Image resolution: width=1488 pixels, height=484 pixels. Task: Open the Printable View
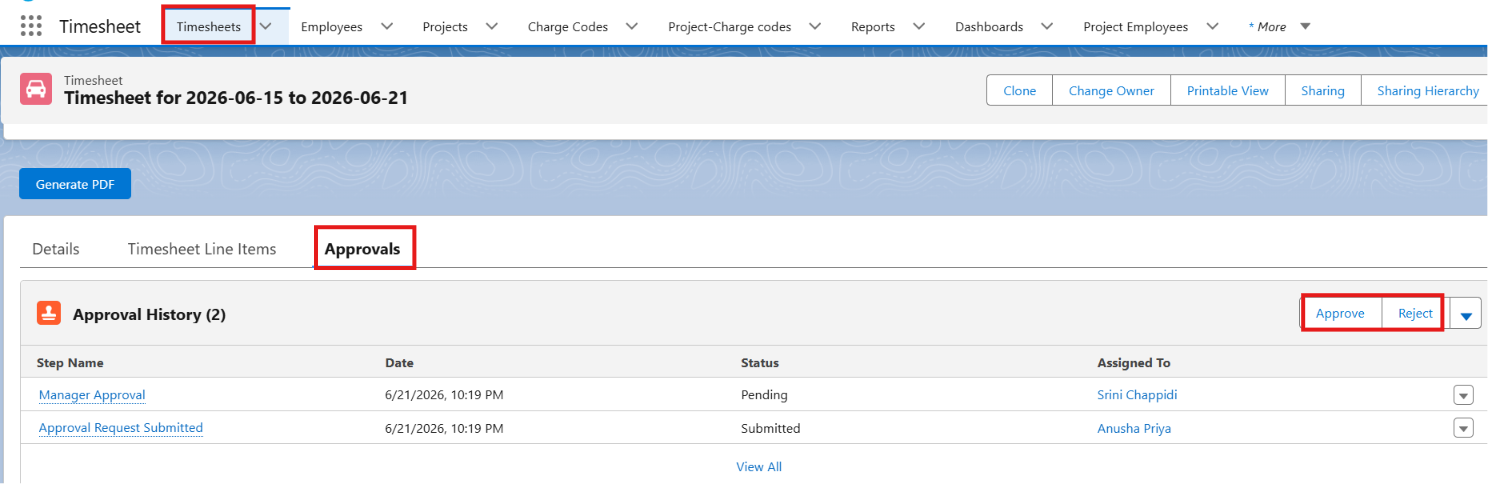(1228, 90)
